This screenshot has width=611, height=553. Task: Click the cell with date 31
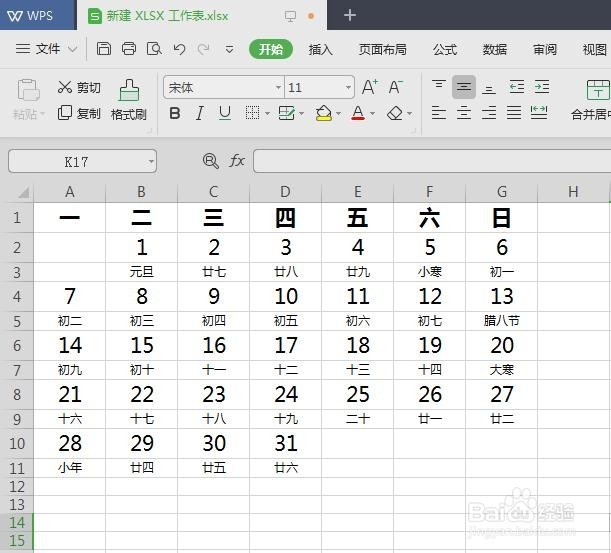[286, 443]
